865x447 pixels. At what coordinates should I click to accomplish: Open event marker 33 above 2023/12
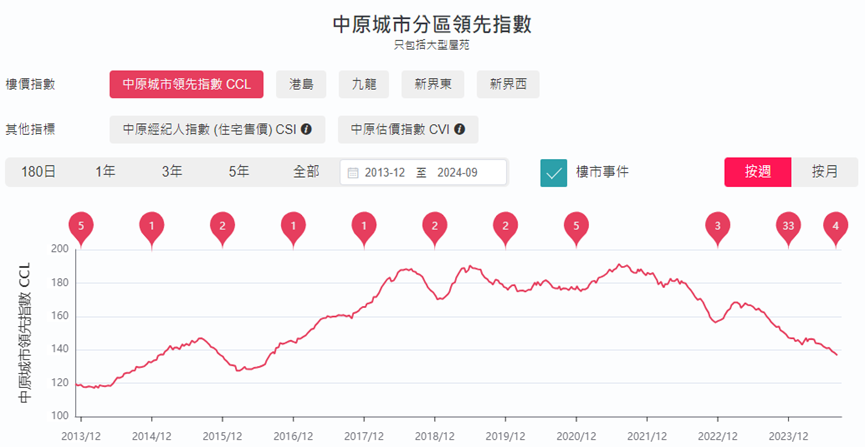[788, 228]
